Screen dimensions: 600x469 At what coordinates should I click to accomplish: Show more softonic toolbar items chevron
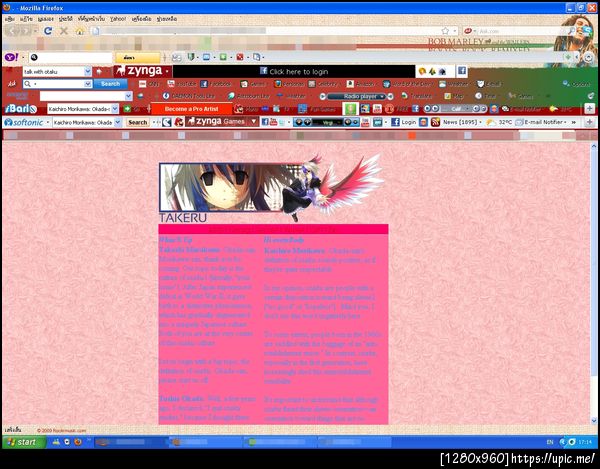(x=574, y=122)
